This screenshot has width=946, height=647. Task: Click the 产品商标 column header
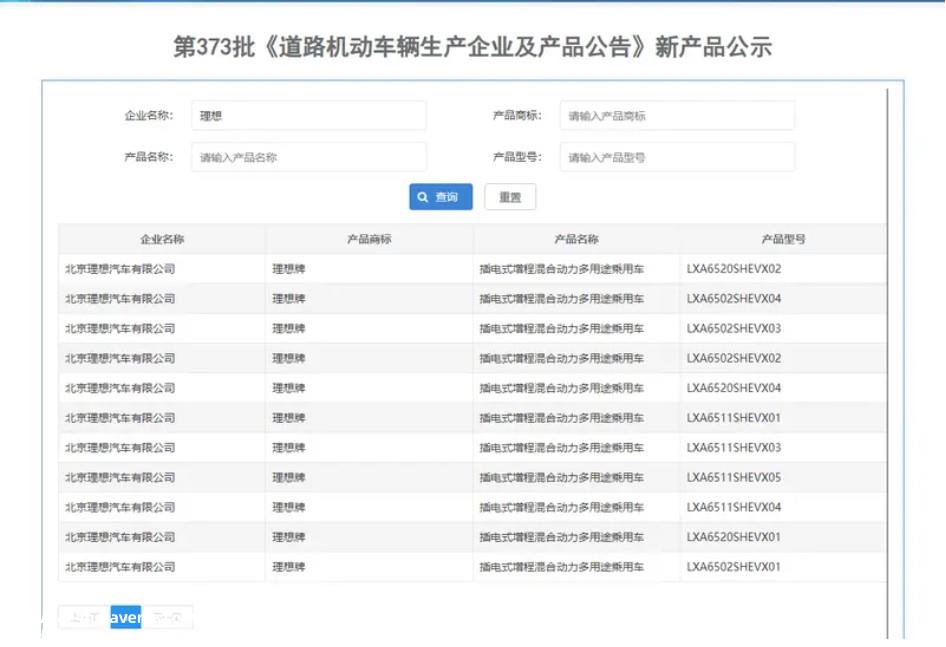coord(369,239)
